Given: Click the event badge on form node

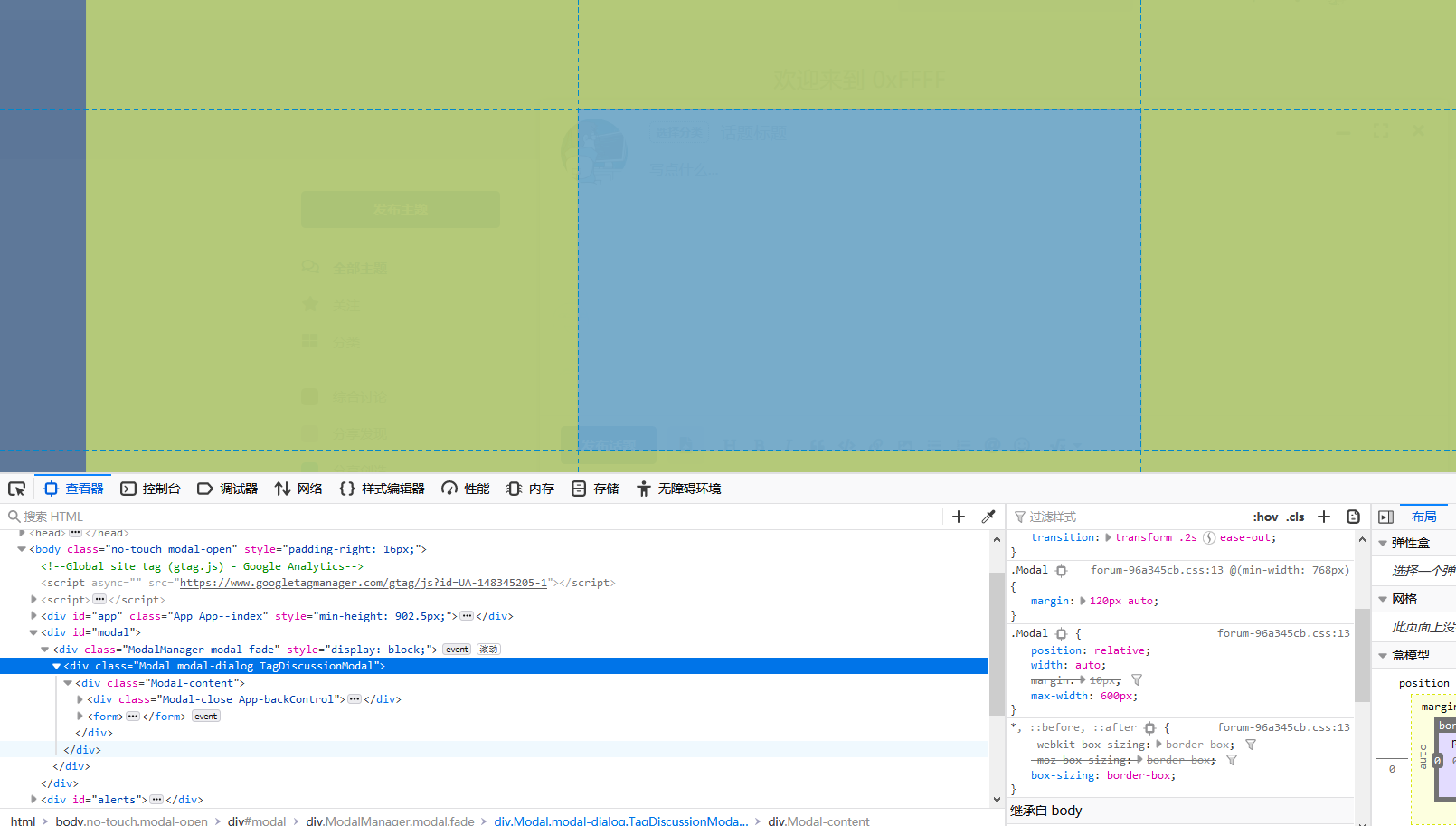Looking at the screenshot, I should click(205, 717).
